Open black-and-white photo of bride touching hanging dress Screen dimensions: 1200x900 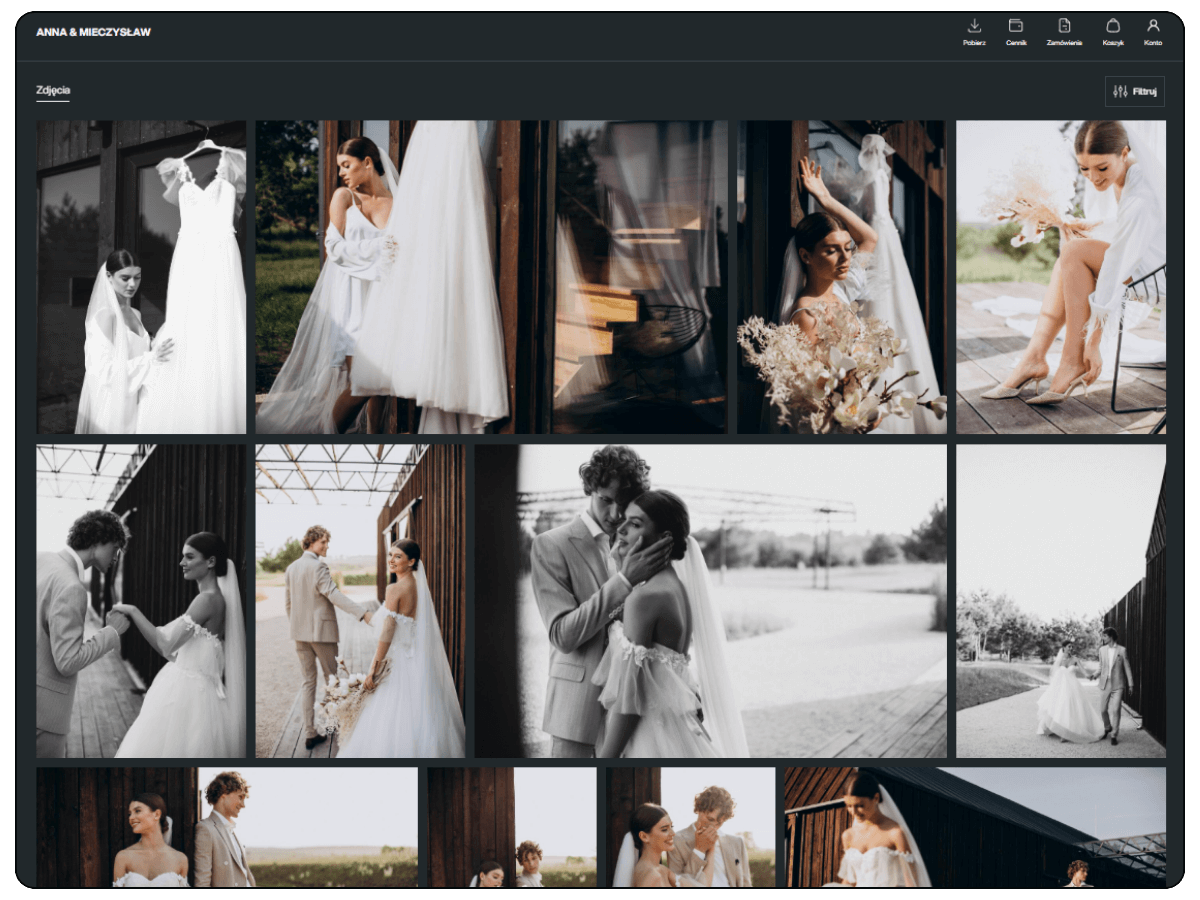(141, 277)
